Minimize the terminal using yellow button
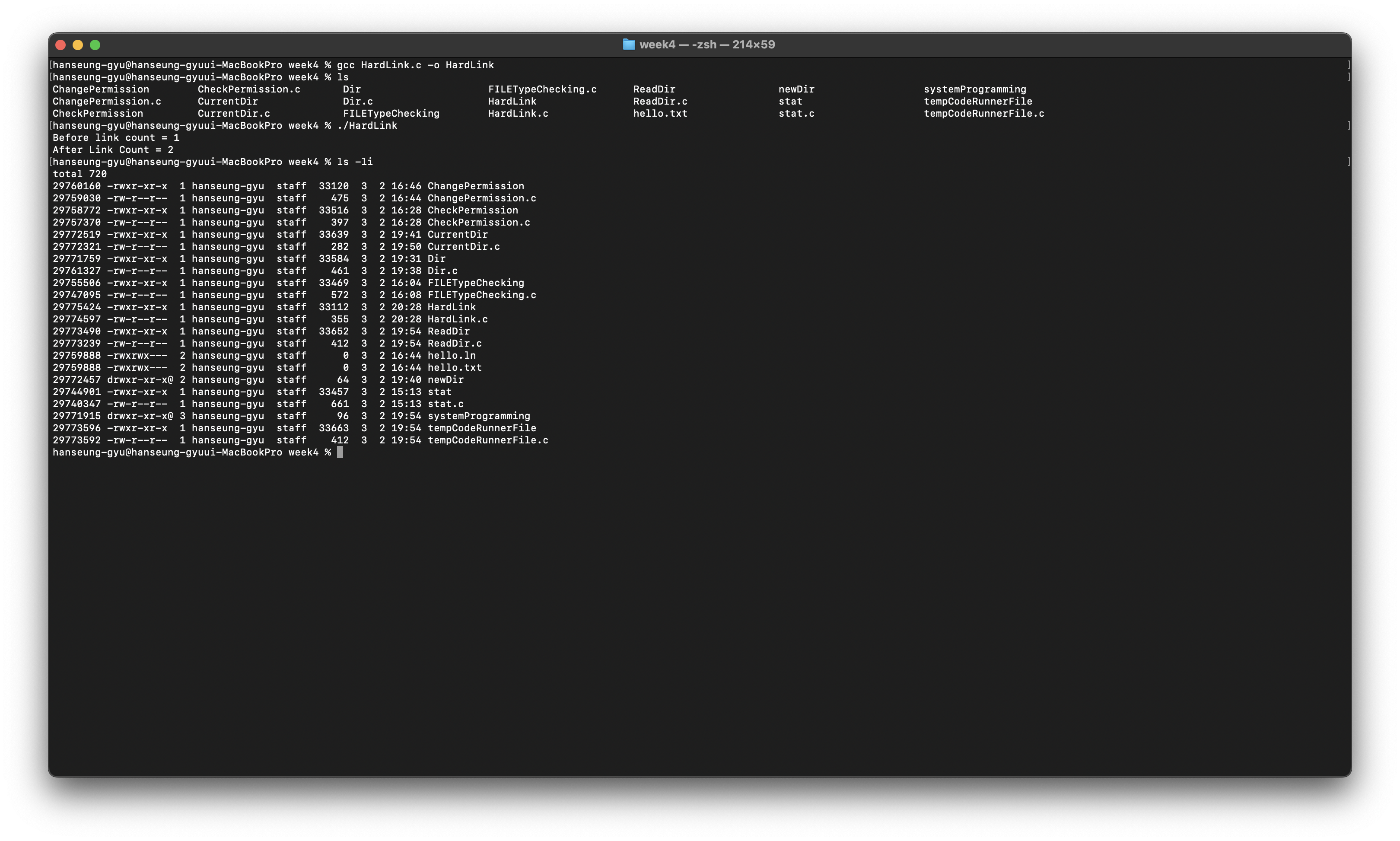This screenshot has height=841, width=1400. [x=78, y=45]
